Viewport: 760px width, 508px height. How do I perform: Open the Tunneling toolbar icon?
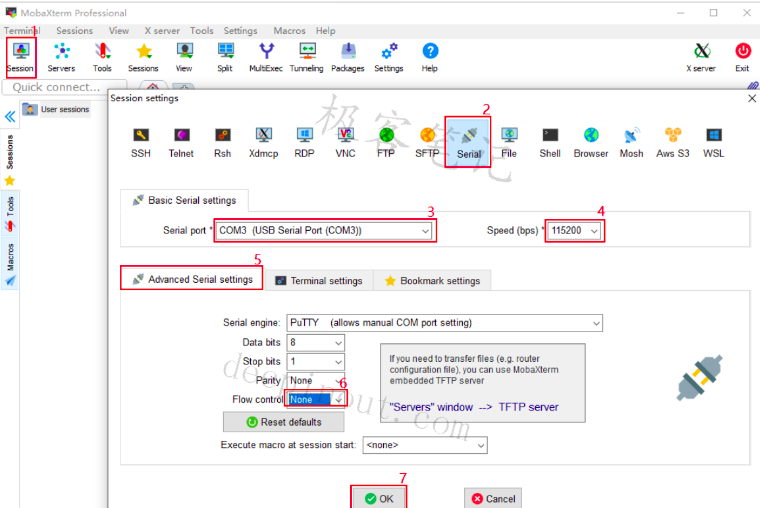(x=307, y=57)
